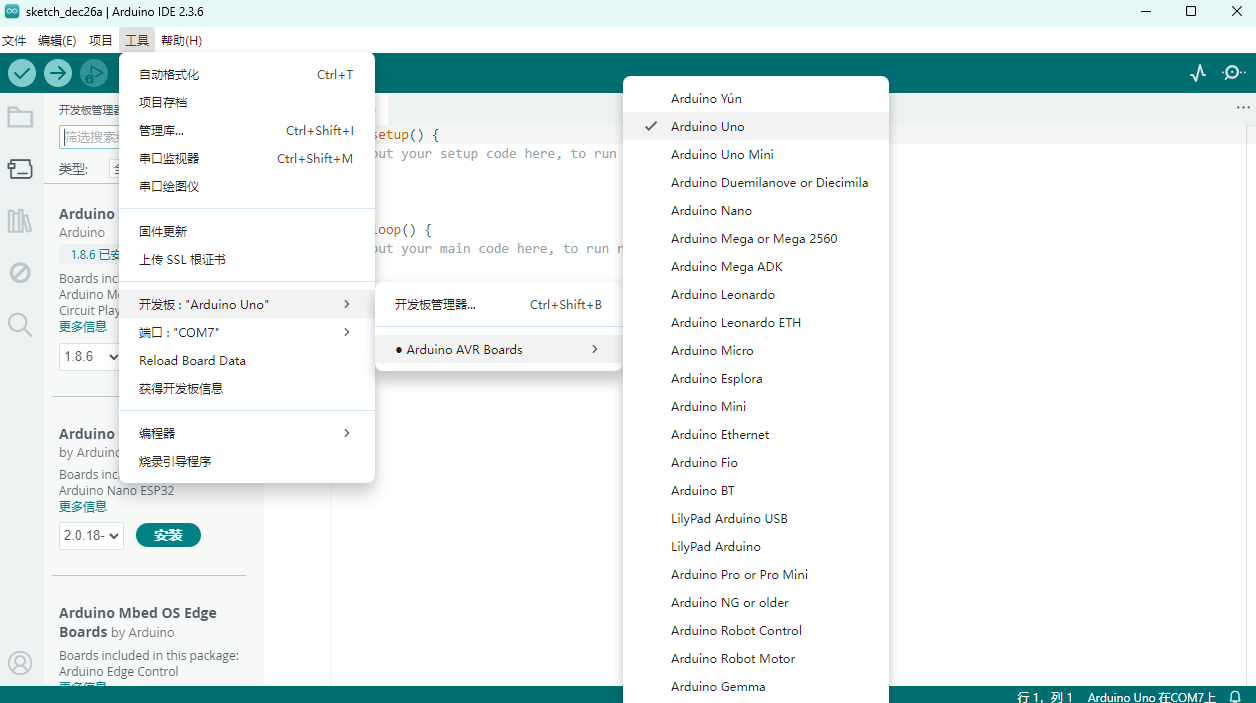Select Arduino Leonardo ETH board
The image size is (1256, 703).
(756, 322)
